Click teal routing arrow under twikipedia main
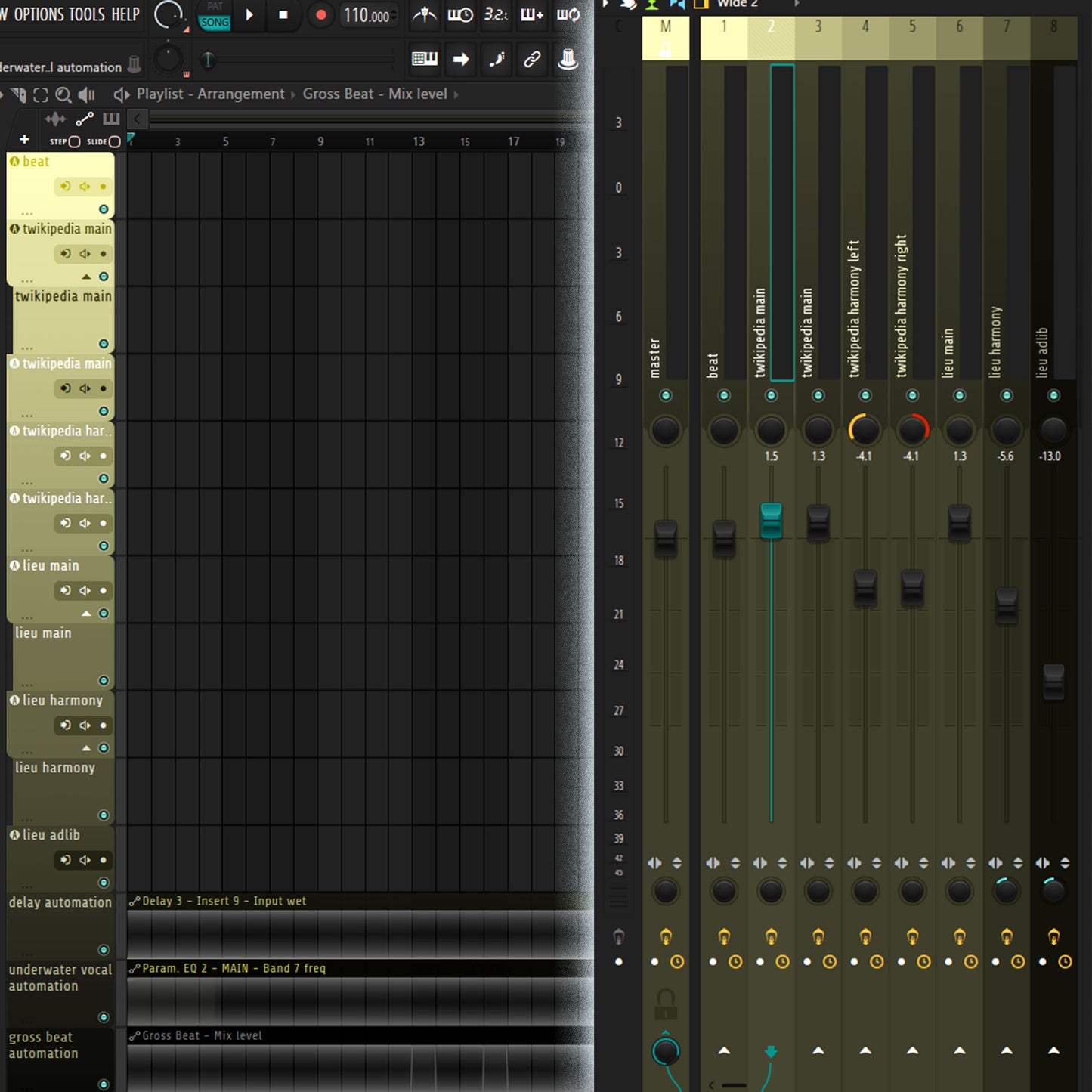 (771, 1051)
